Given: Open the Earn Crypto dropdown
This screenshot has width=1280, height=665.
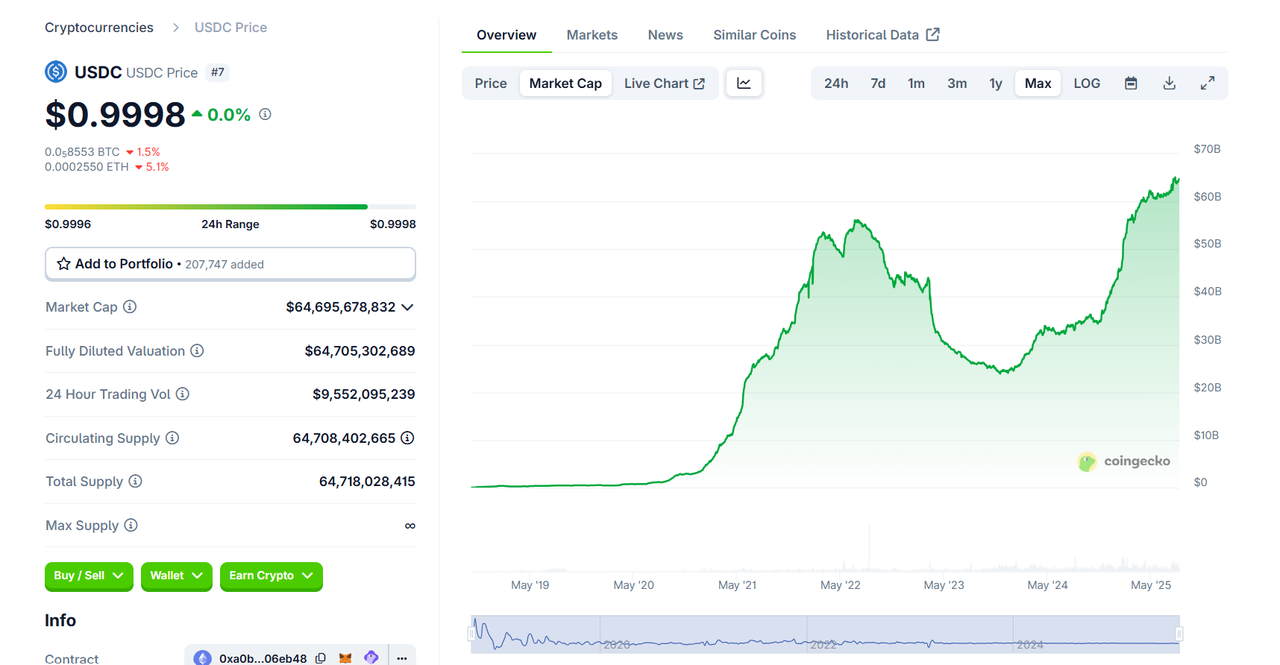Looking at the screenshot, I should point(271,576).
